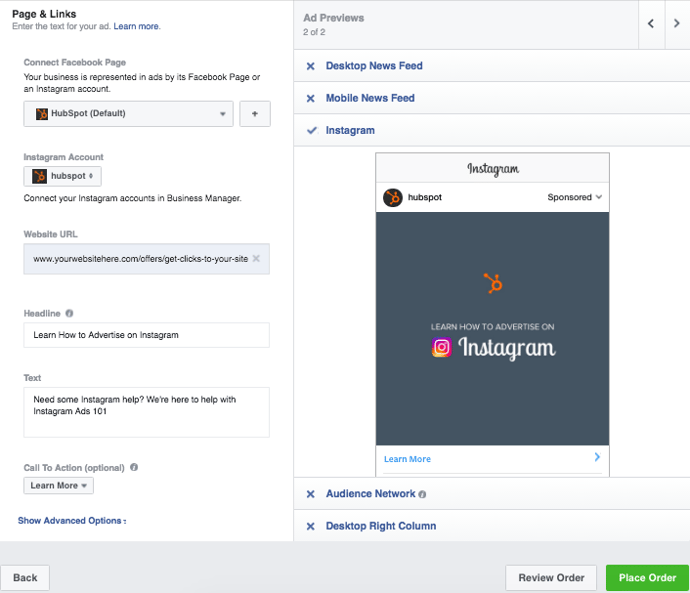
Task: Open Learn More call to action dropdown
Action: click(59, 486)
